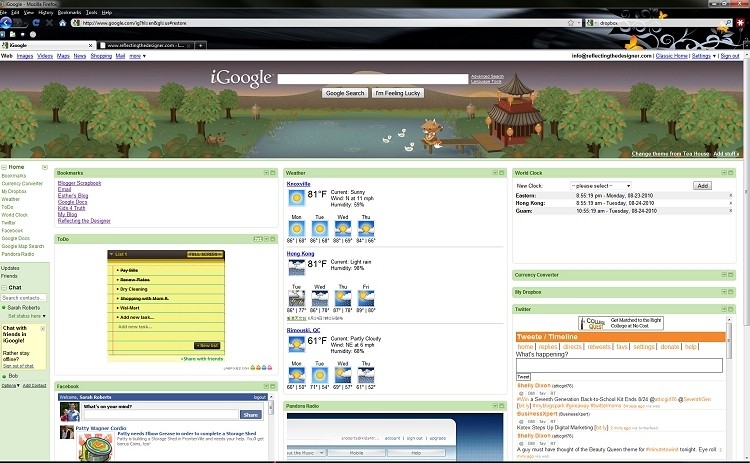750x463 pixels.
Task: Minimize the Bookmarks gadget
Action: [266, 173]
